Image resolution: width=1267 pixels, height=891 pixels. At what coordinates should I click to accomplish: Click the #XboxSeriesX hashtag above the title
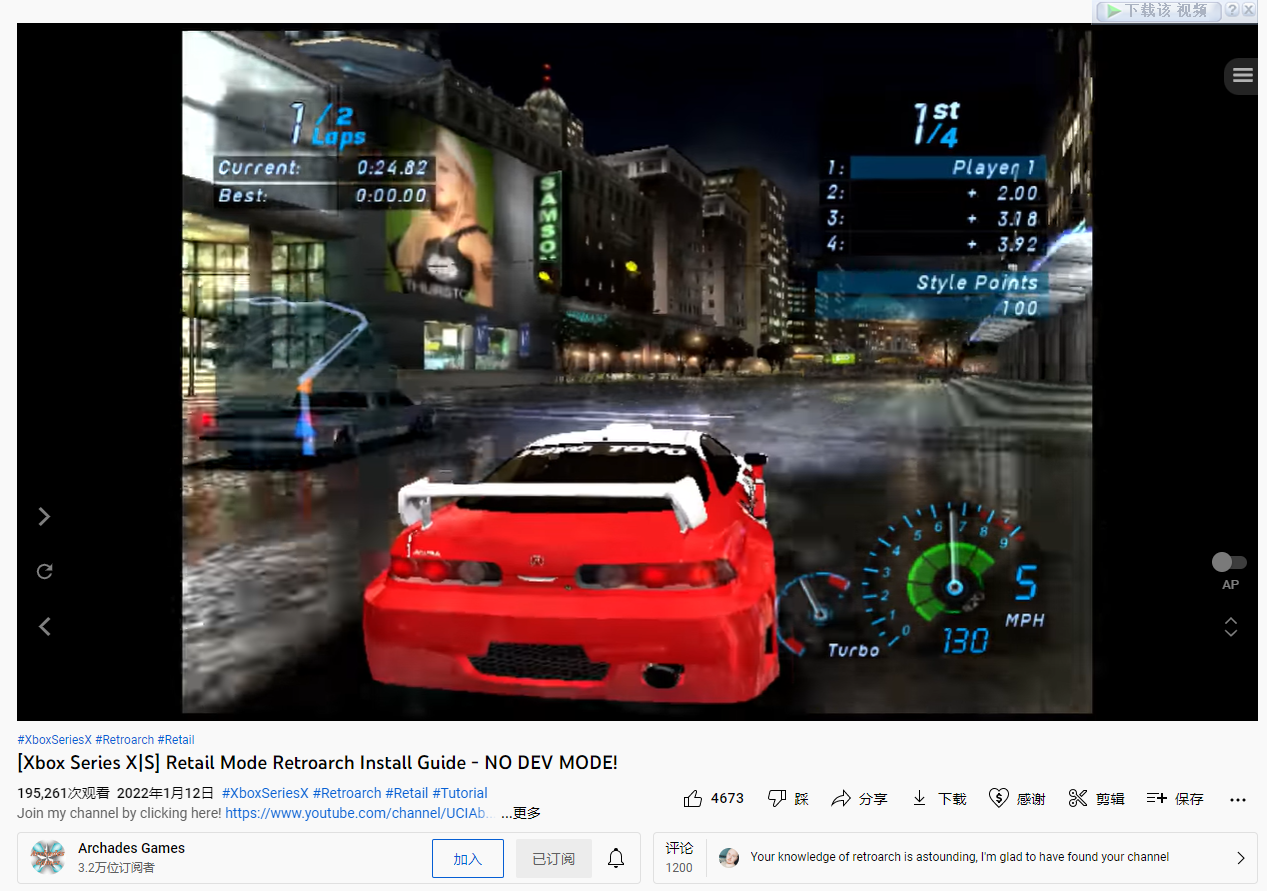pyautogui.click(x=55, y=740)
